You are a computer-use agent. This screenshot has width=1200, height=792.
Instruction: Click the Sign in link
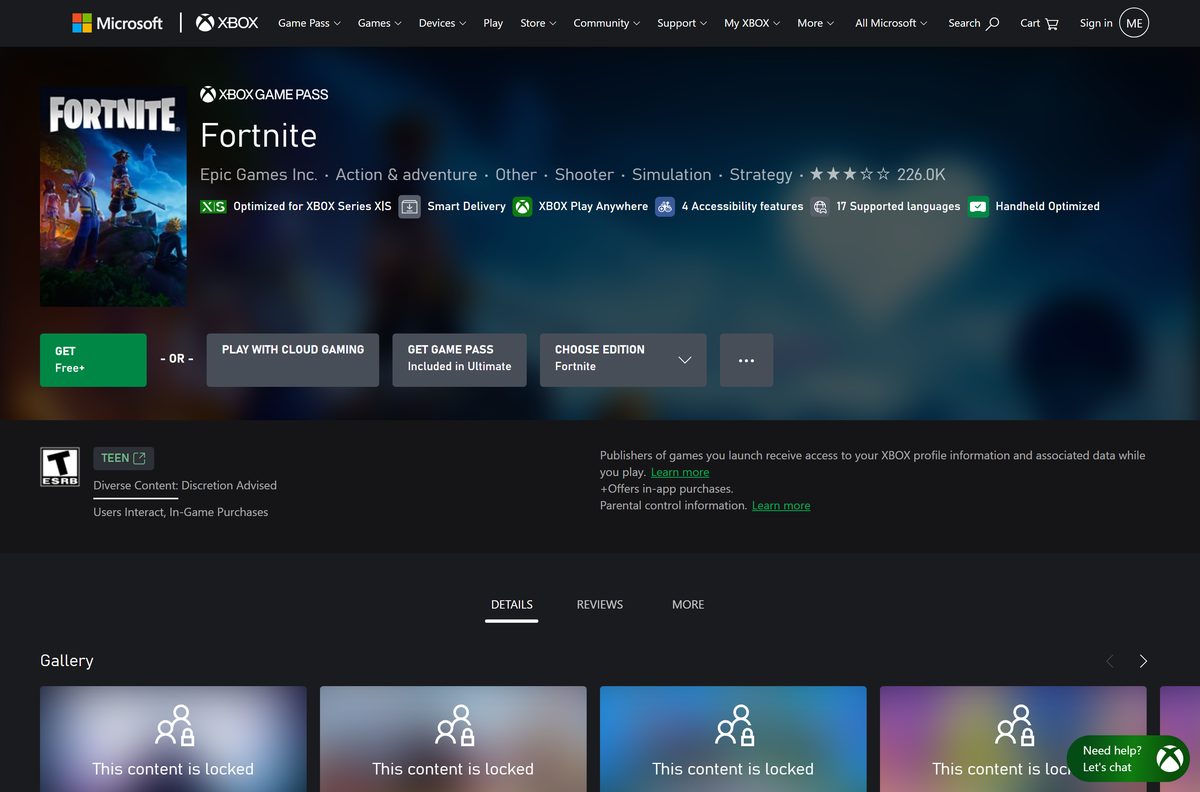[x=1096, y=23]
